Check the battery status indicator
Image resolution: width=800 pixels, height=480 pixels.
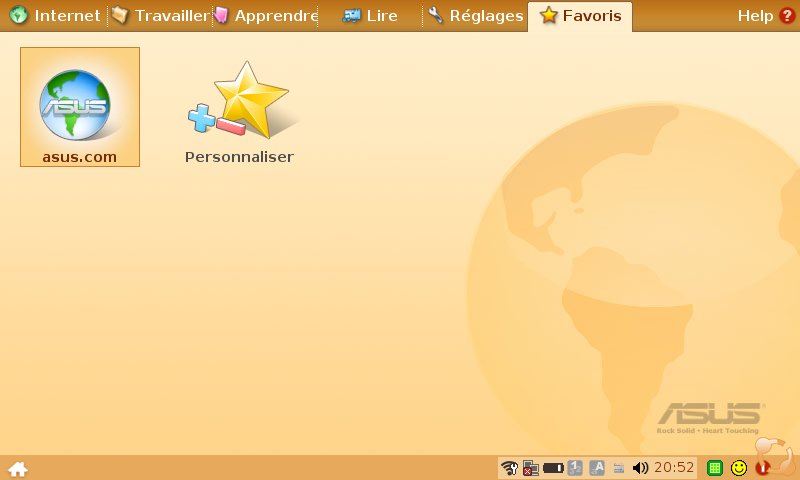(553, 468)
